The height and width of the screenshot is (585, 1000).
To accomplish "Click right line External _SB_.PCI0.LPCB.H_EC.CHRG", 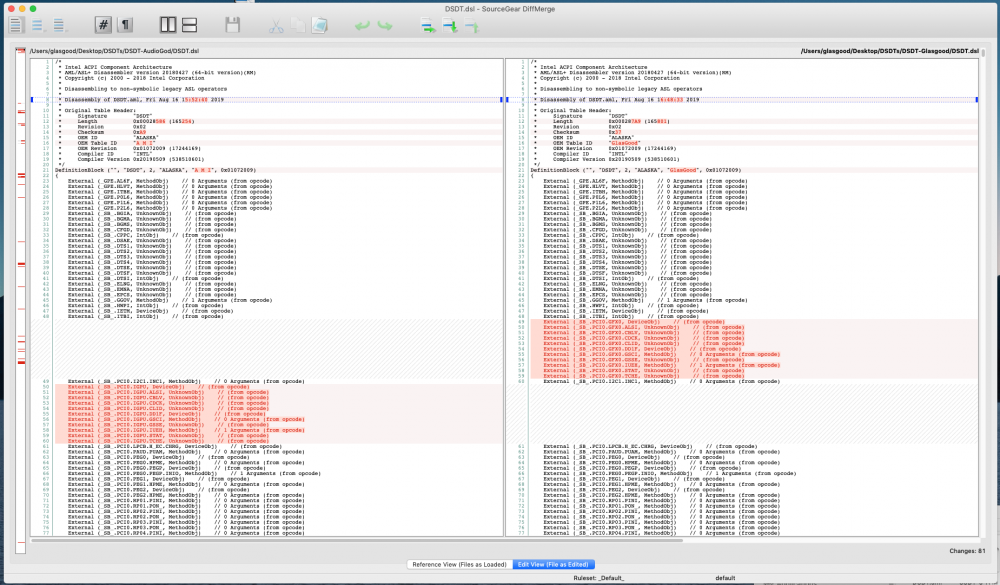I will click(651, 447).
